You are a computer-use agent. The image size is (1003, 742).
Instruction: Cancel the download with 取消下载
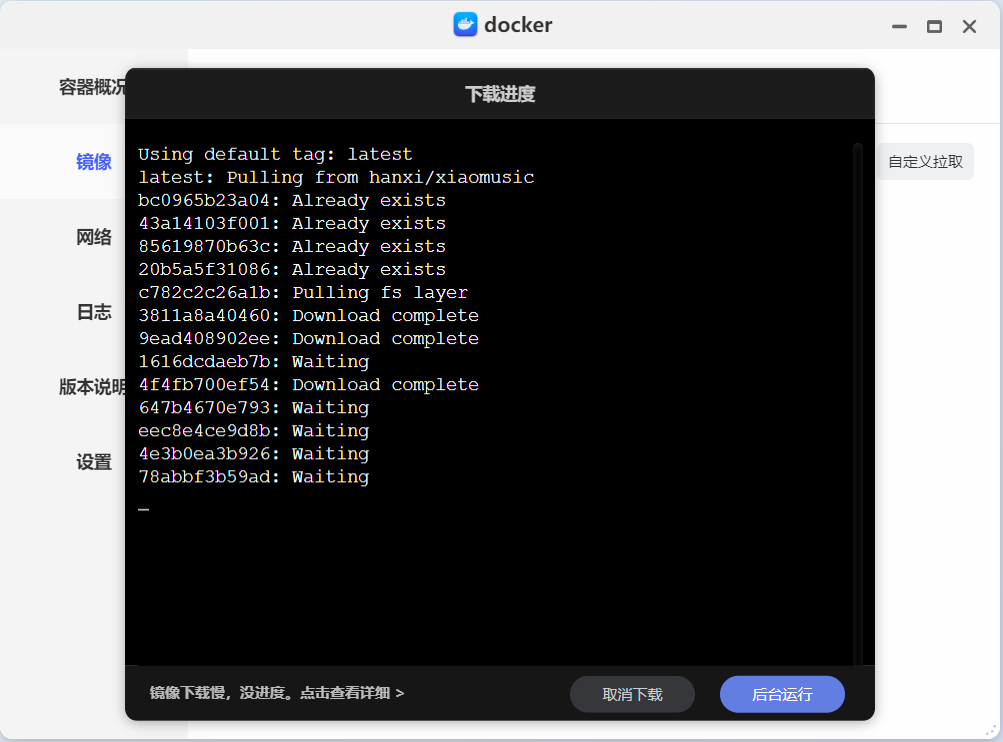click(632, 694)
